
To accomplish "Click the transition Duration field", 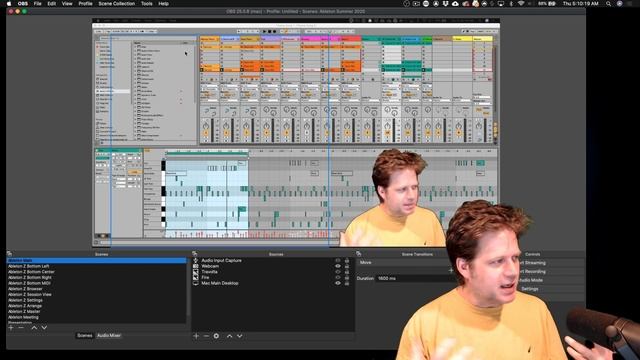I will 415,278.
